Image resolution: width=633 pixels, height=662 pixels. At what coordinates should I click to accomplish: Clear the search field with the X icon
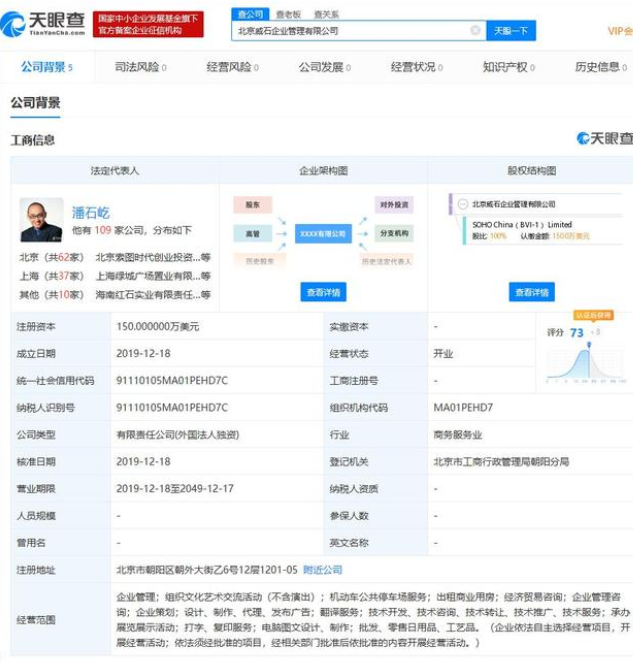[x=475, y=30]
